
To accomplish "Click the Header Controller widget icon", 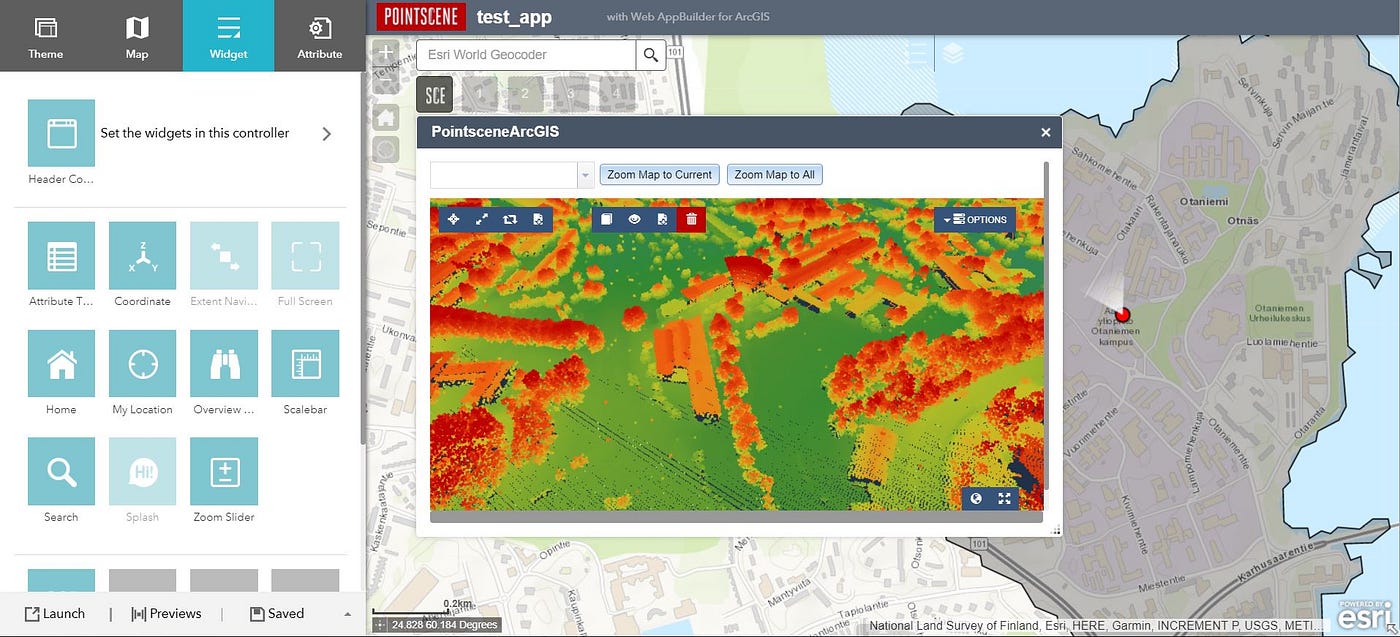I will pos(61,133).
